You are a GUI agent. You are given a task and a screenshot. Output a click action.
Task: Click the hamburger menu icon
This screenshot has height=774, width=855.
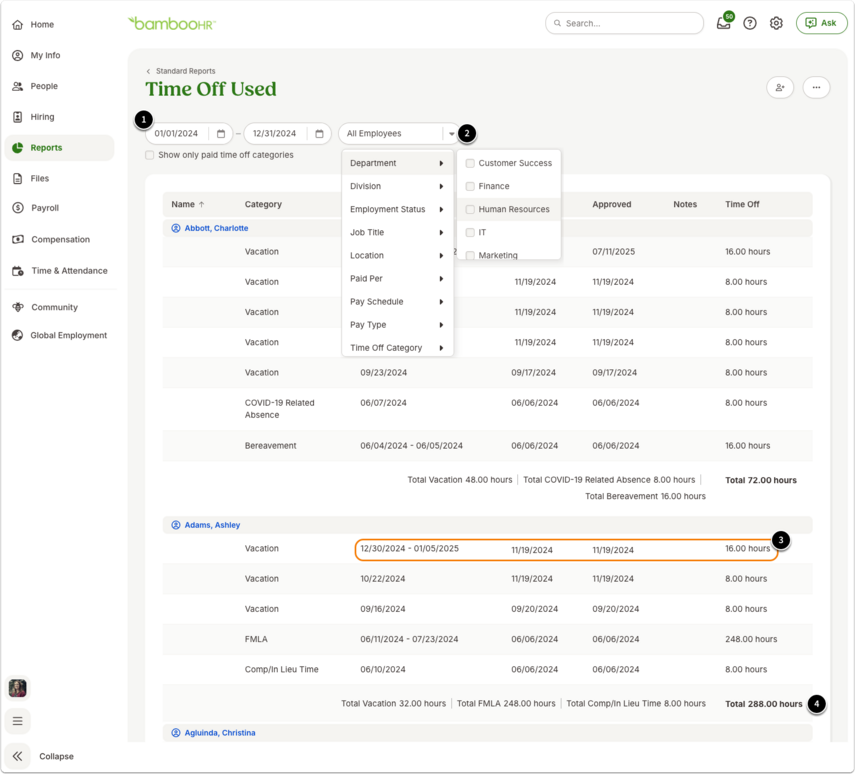point(17,721)
